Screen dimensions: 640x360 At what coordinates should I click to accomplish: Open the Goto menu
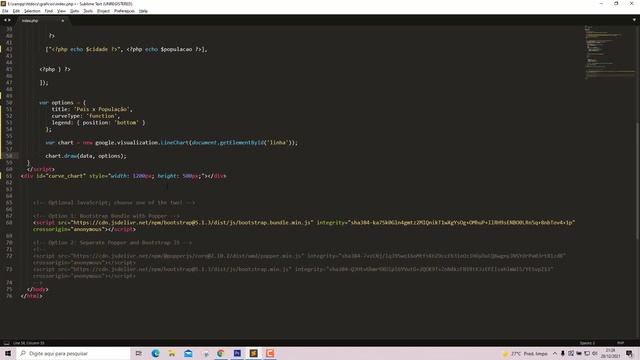click(x=74, y=11)
